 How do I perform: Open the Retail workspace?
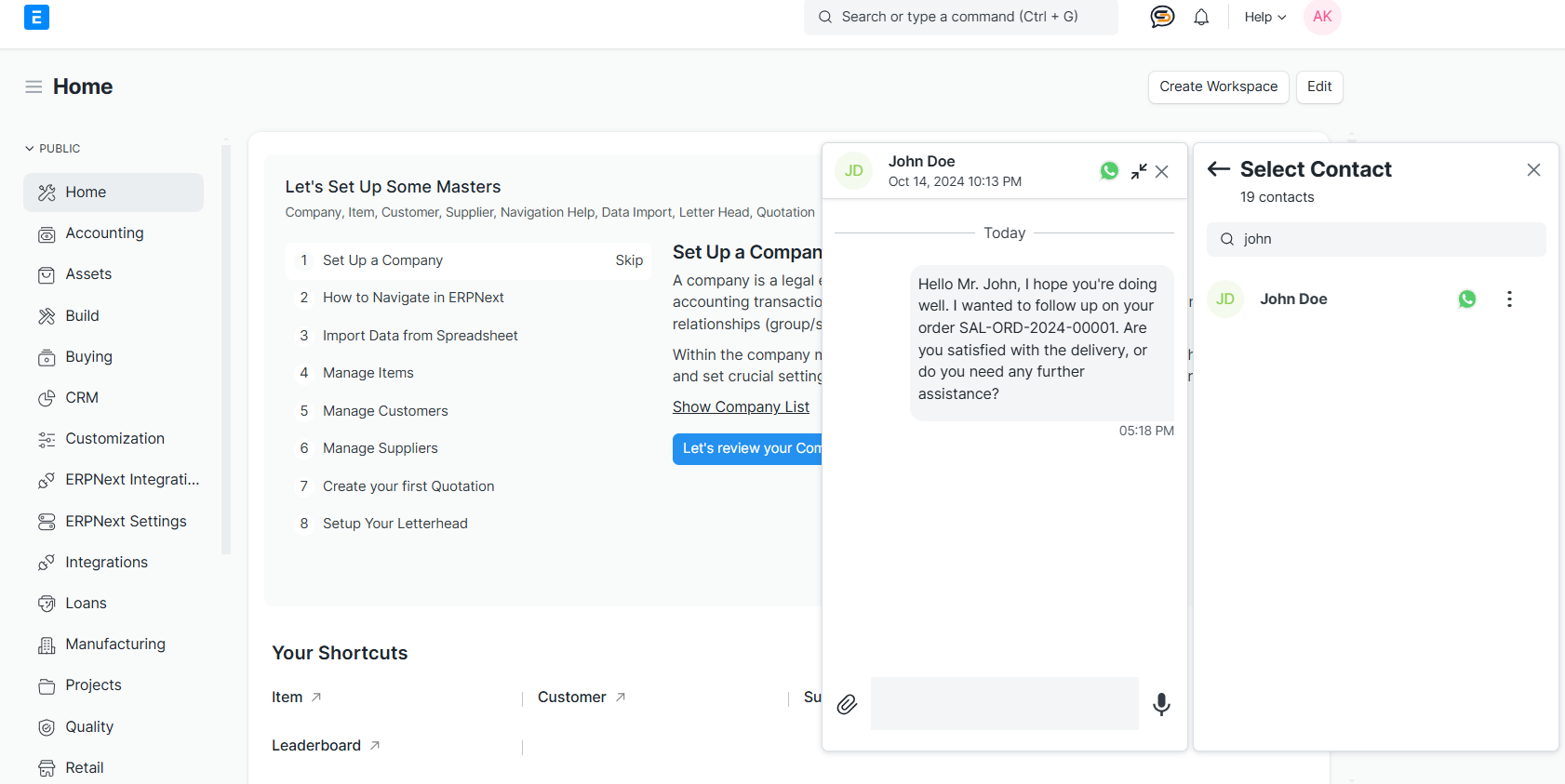pos(114,768)
